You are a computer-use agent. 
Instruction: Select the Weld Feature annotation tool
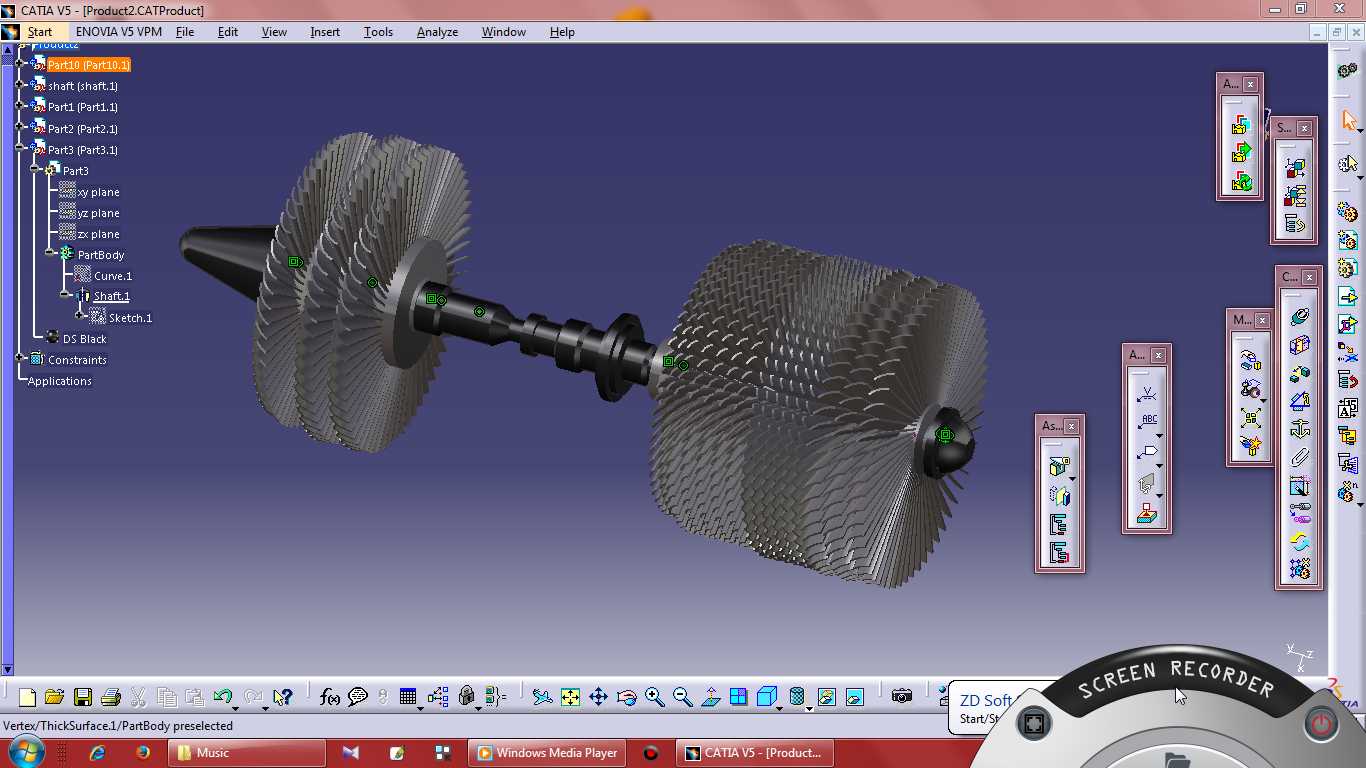pyautogui.click(x=1147, y=394)
